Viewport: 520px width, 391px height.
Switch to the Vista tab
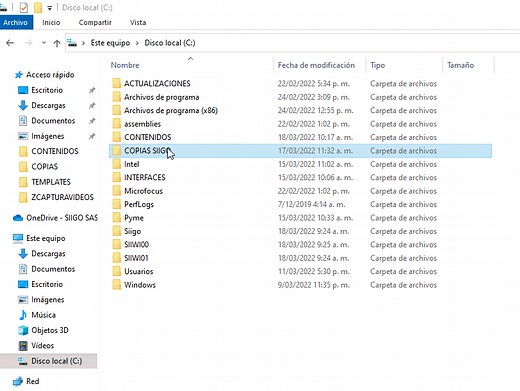pyautogui.click(x=138, y=22)
